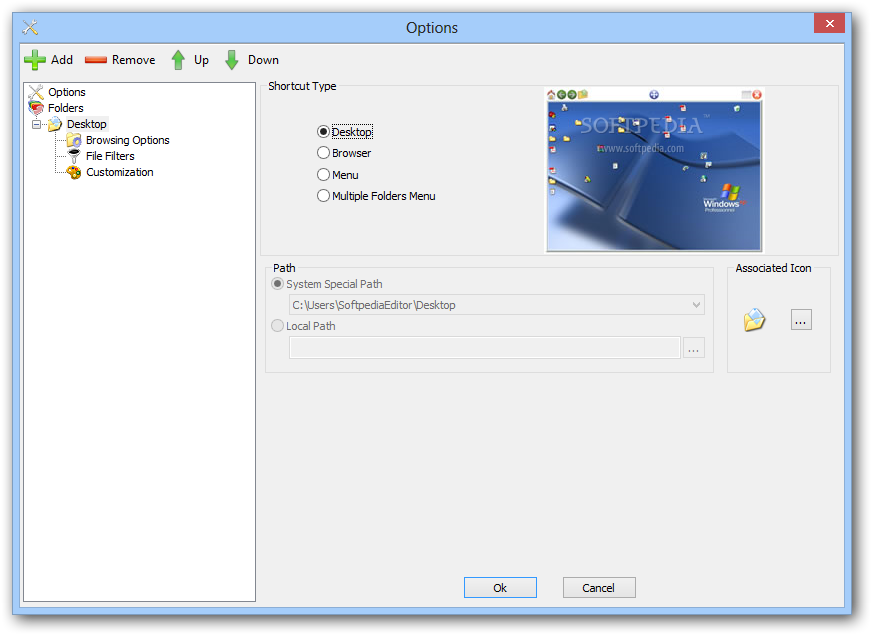Click the Local Path text field
The height and width of the screenshot is (635, 872).
484,348
